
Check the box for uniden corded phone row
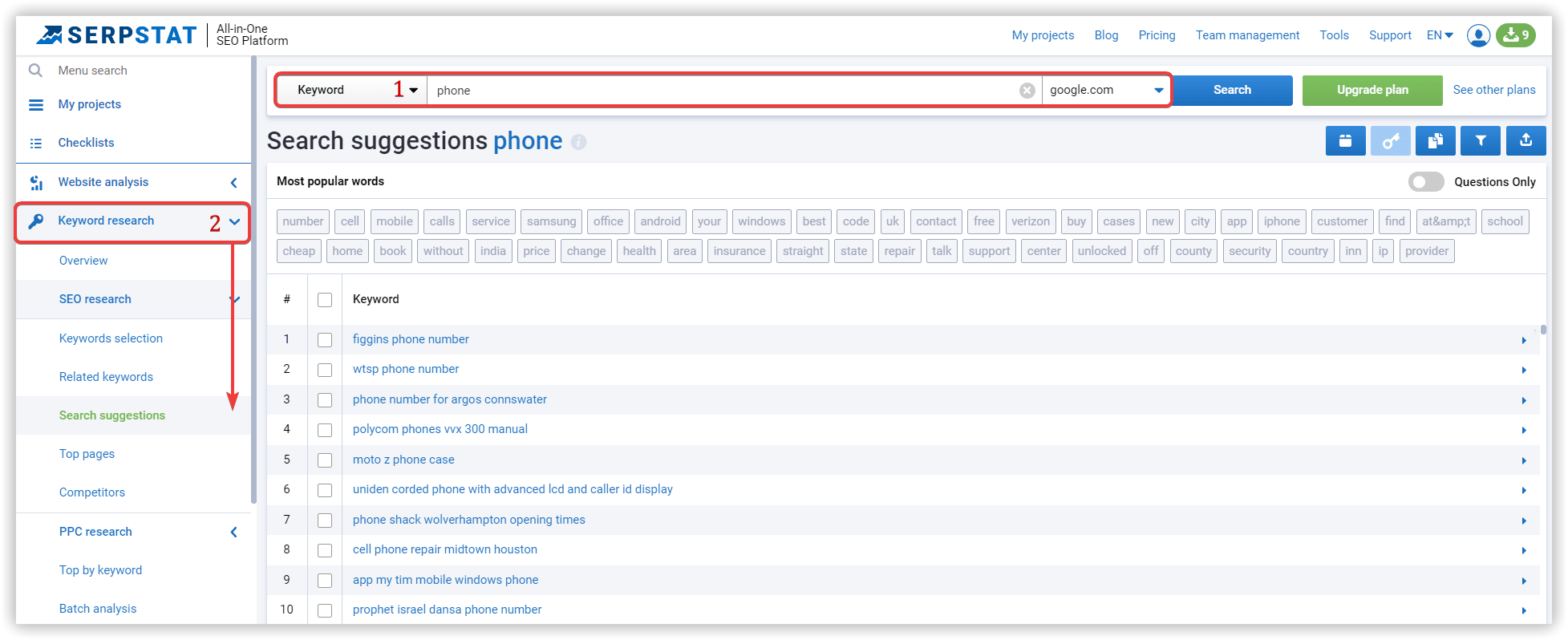(x=325, y=490)
